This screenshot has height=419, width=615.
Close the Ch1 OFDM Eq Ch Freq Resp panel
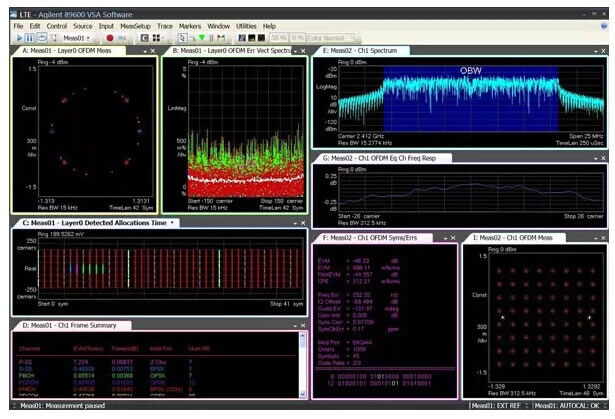(x=604, y=157)
